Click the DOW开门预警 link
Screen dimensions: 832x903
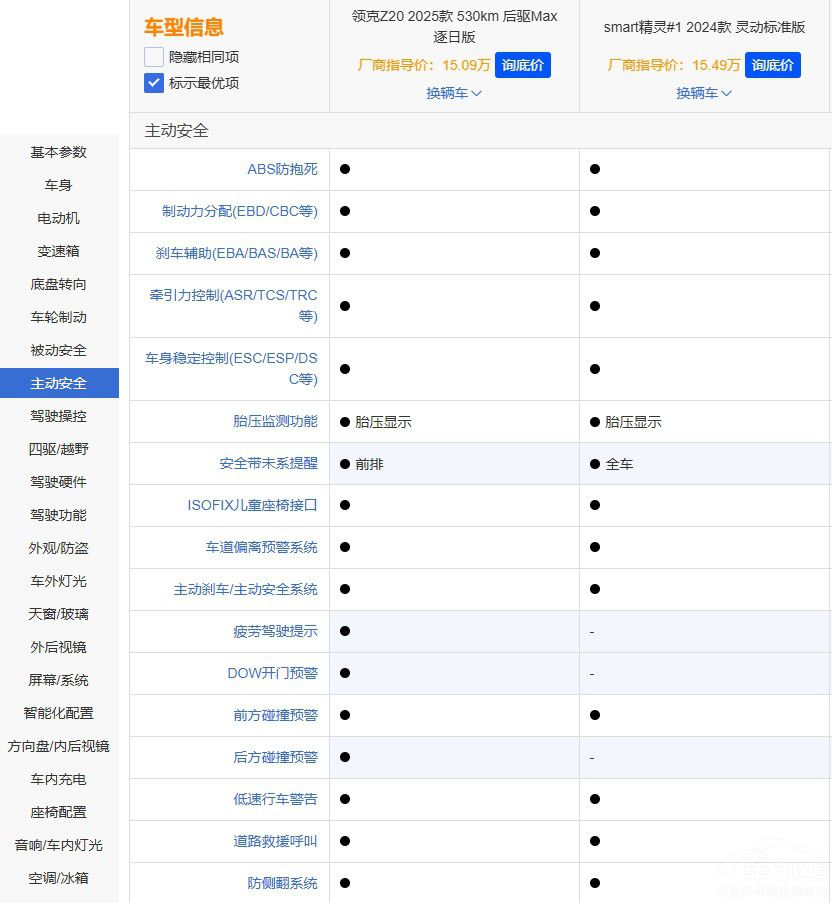pos(272,673)
